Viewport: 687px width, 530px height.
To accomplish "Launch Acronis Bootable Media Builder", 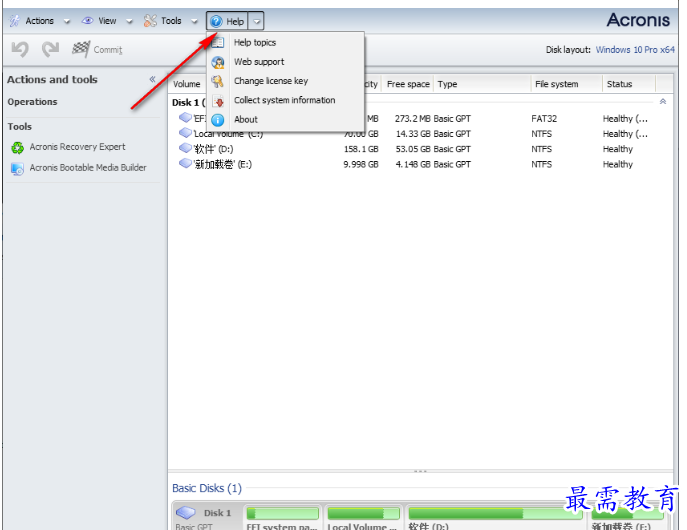I will pos(88,168).
